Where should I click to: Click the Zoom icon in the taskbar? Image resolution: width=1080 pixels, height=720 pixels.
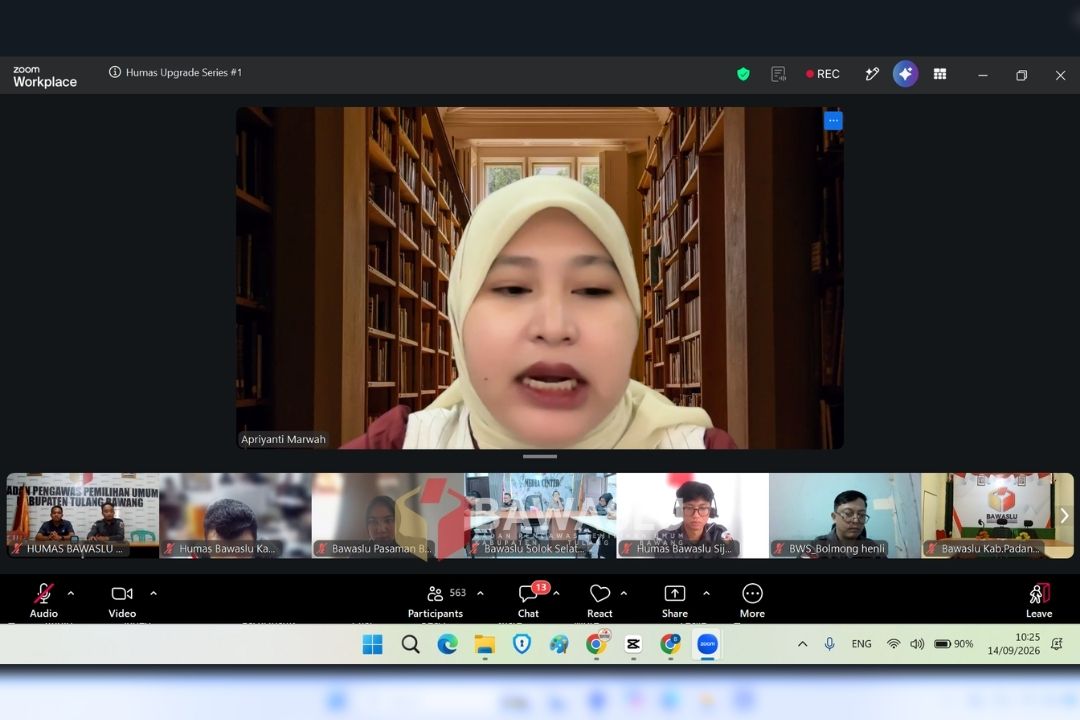[x=707, y=644]
